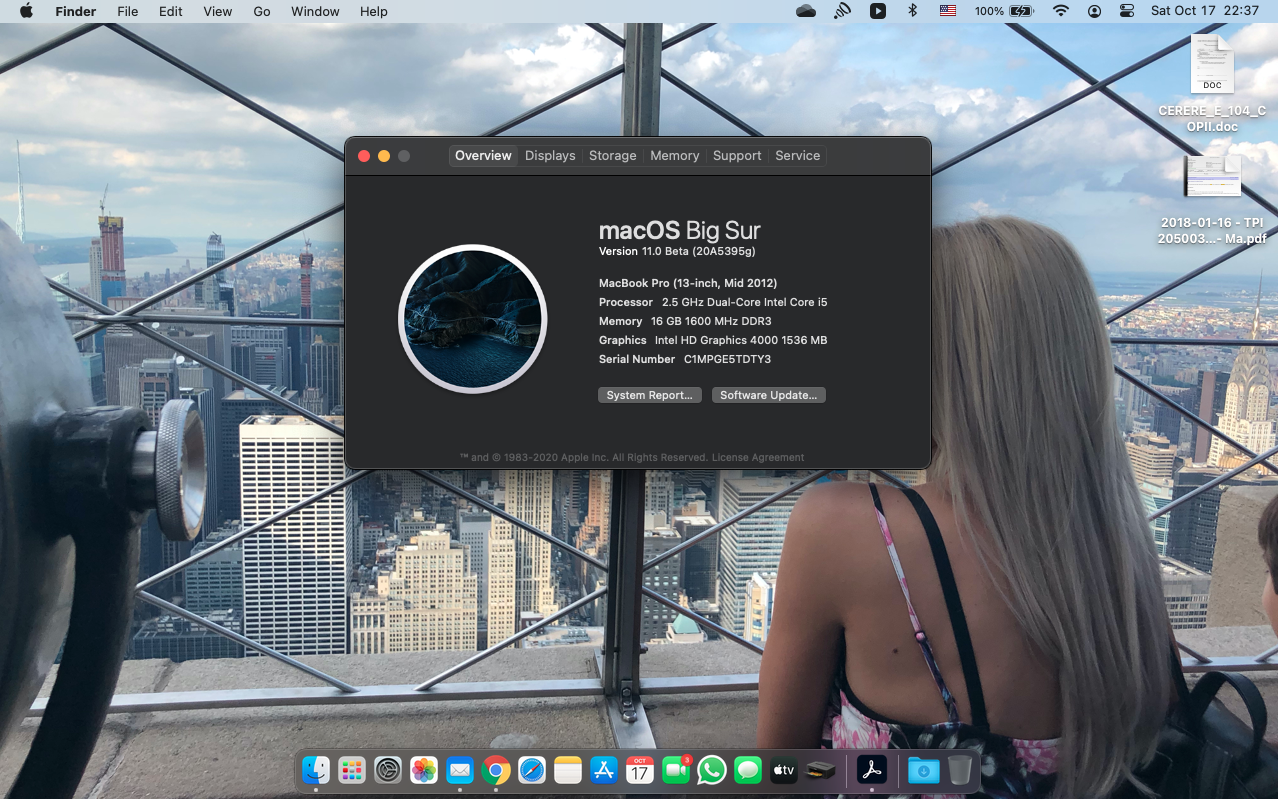Image resolution: width=1278 pixels, height=799 pixels.
Task: Open the printer icon in Dock
Action: [x=820, y=770]
